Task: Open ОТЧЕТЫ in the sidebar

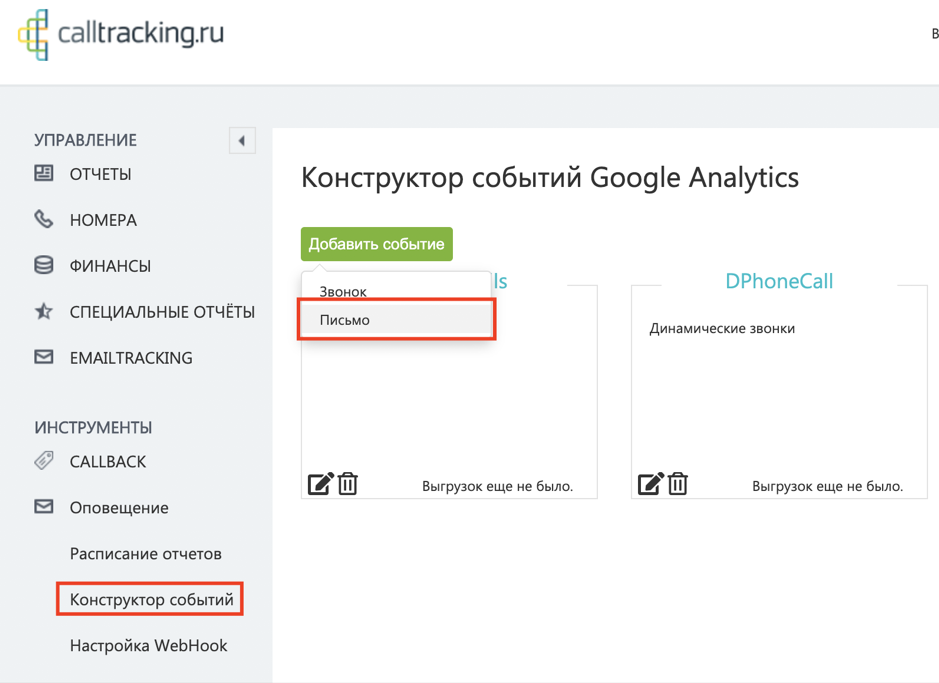Action: click(x=101, y=174)
